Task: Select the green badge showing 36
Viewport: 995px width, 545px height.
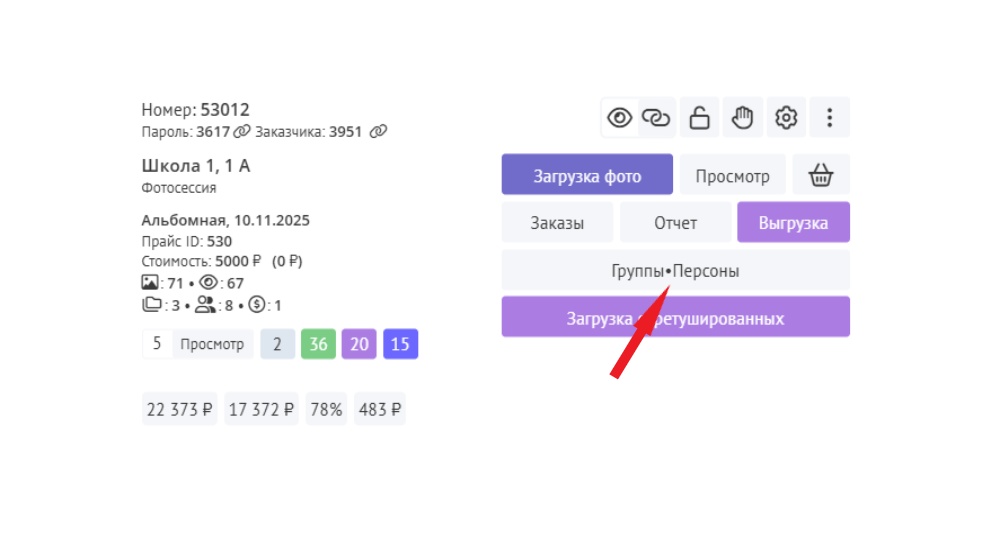Action: tap(318, 344)
